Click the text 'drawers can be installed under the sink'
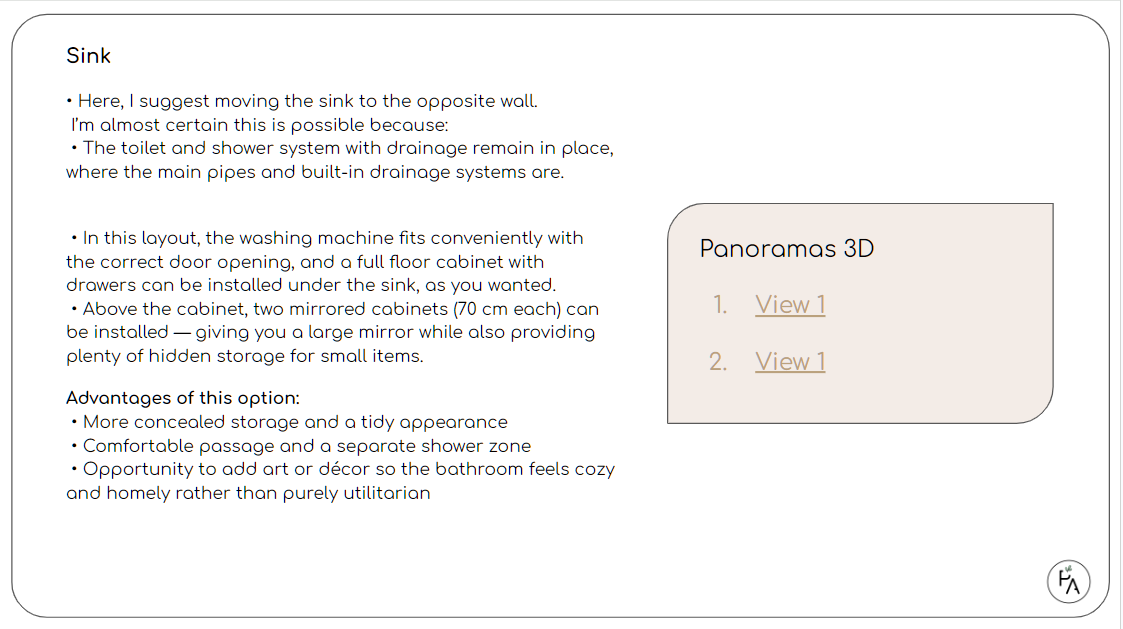The width and height of the screenshot is (1123, 629). click(x=310, y=285)
